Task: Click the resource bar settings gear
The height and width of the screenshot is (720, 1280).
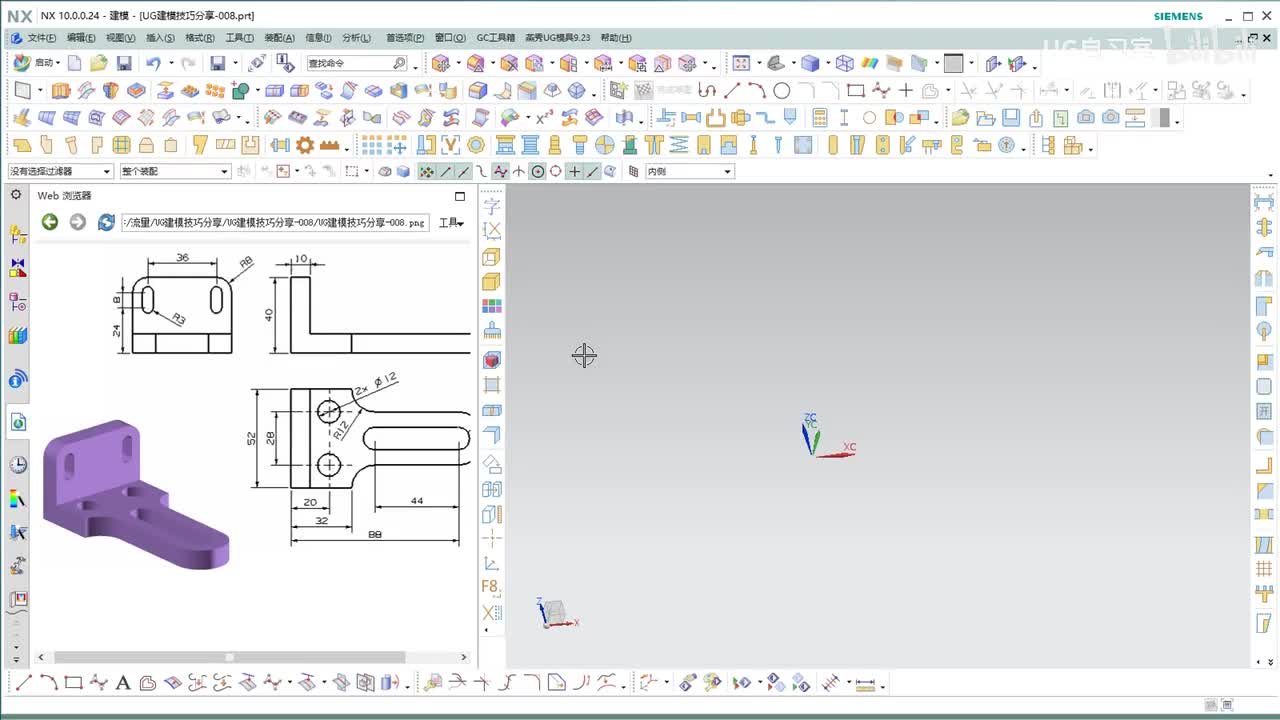Action: pyautogui.click(x=16, y=195)
